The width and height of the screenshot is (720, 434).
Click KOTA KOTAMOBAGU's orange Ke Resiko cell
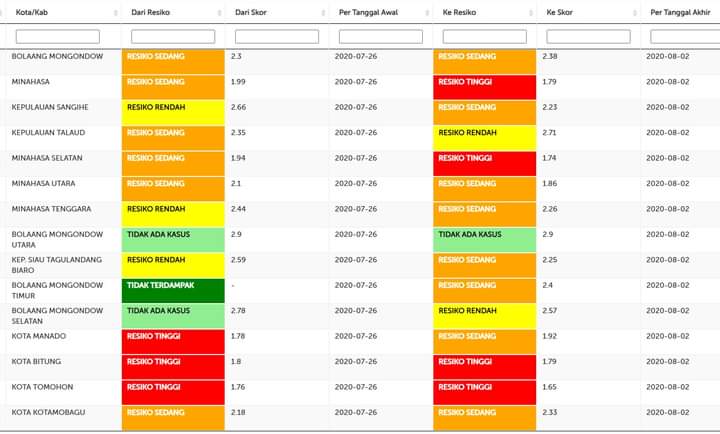pyautogui.click(x=484, y=418)
